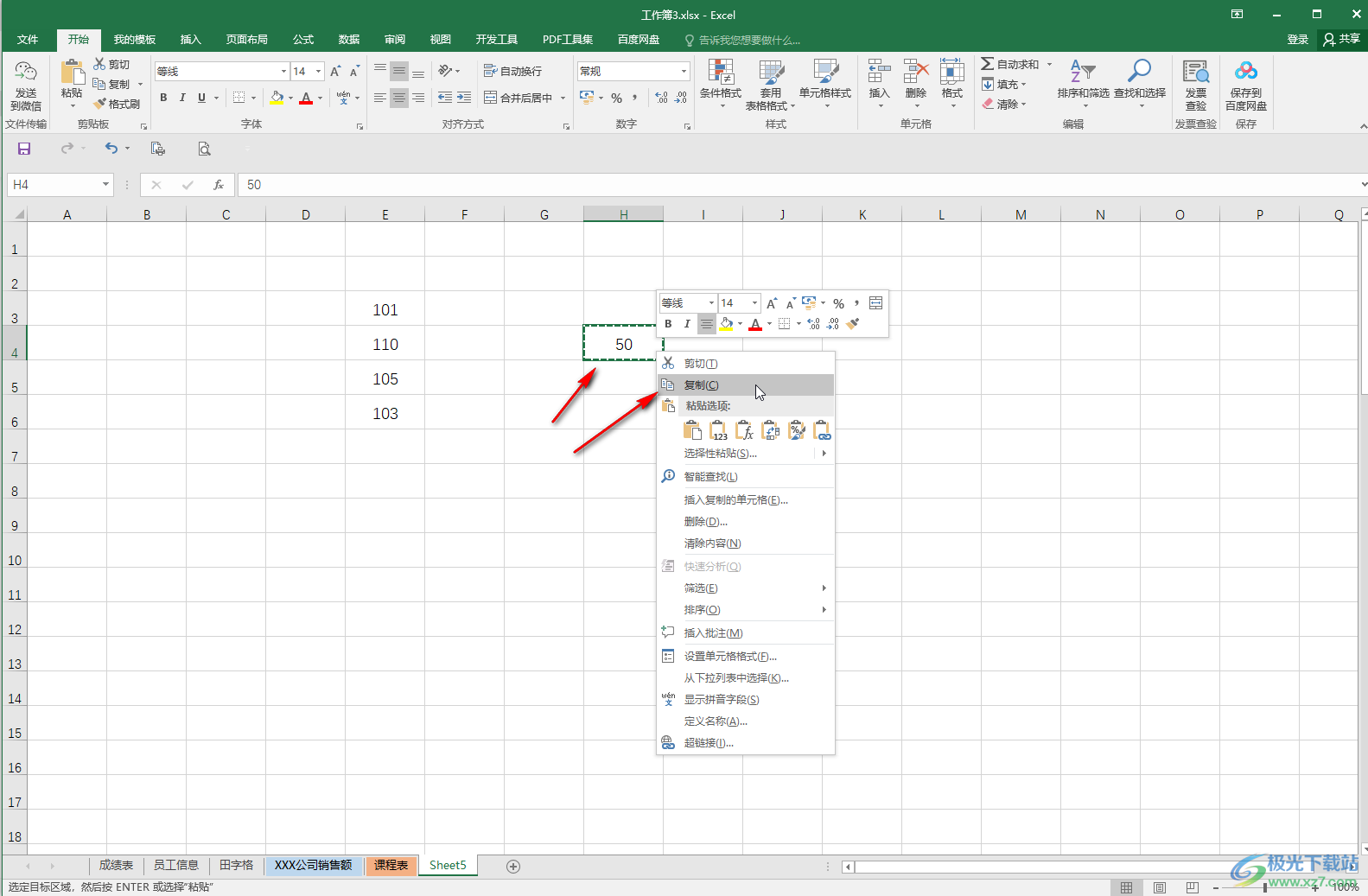Open the Insert (插入) ribbon tab

(x=190, y=40)
